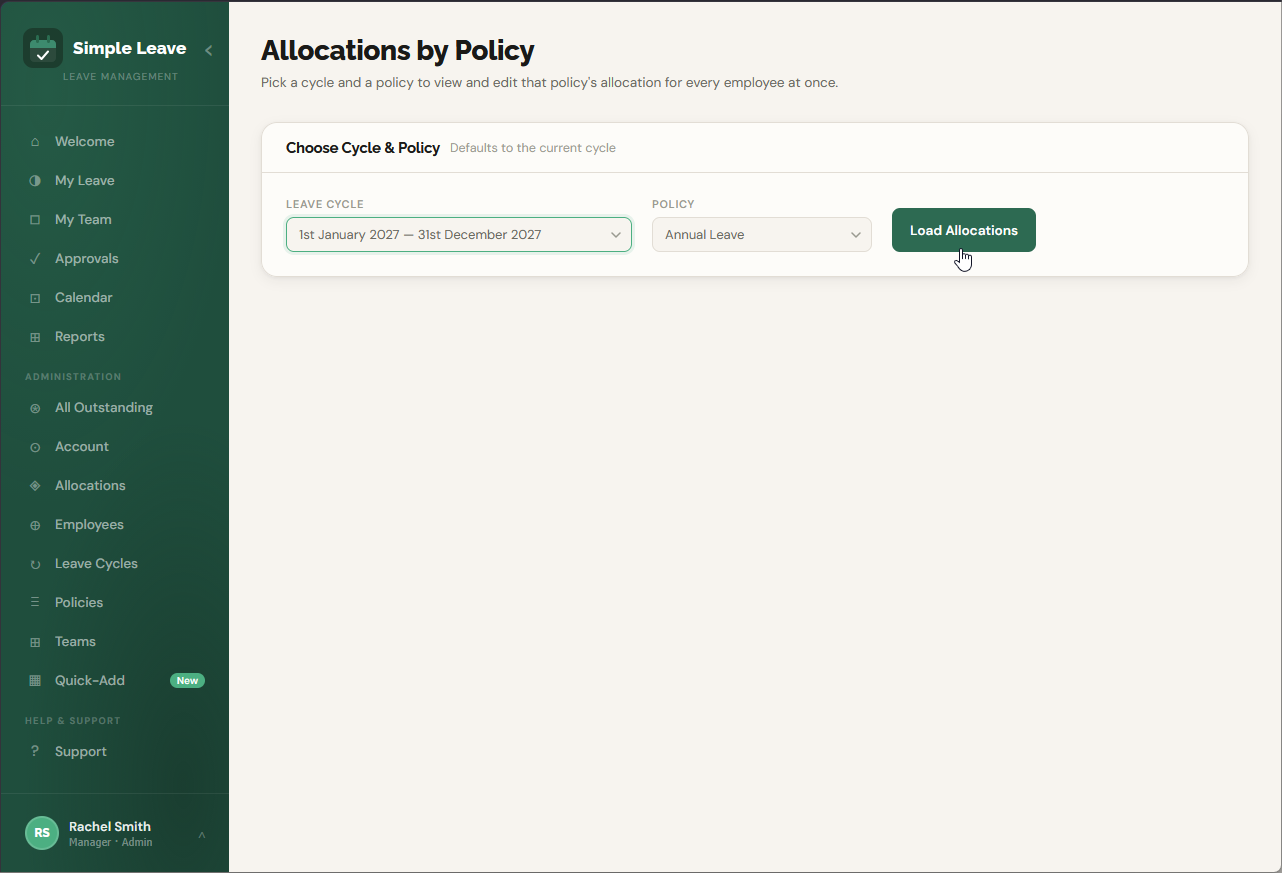Click the Load Allocations button
This screenshot has width=1282, height=873.
point(964,230)
